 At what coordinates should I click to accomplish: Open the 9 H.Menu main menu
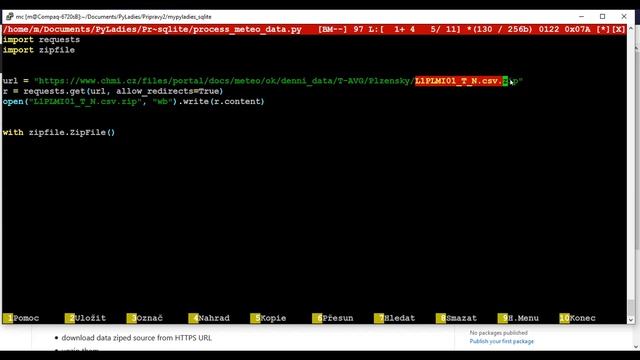[518, 318]
